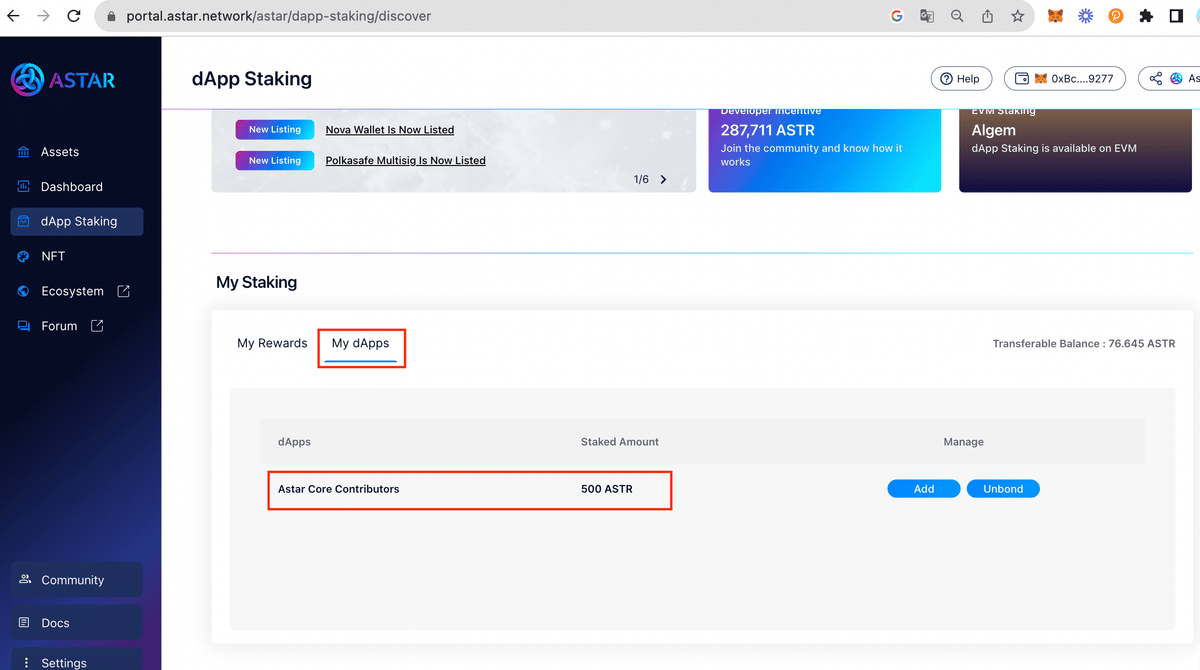Open Settings at sidebar bottom
This screenshot has height=670, width=1200.
76,661
